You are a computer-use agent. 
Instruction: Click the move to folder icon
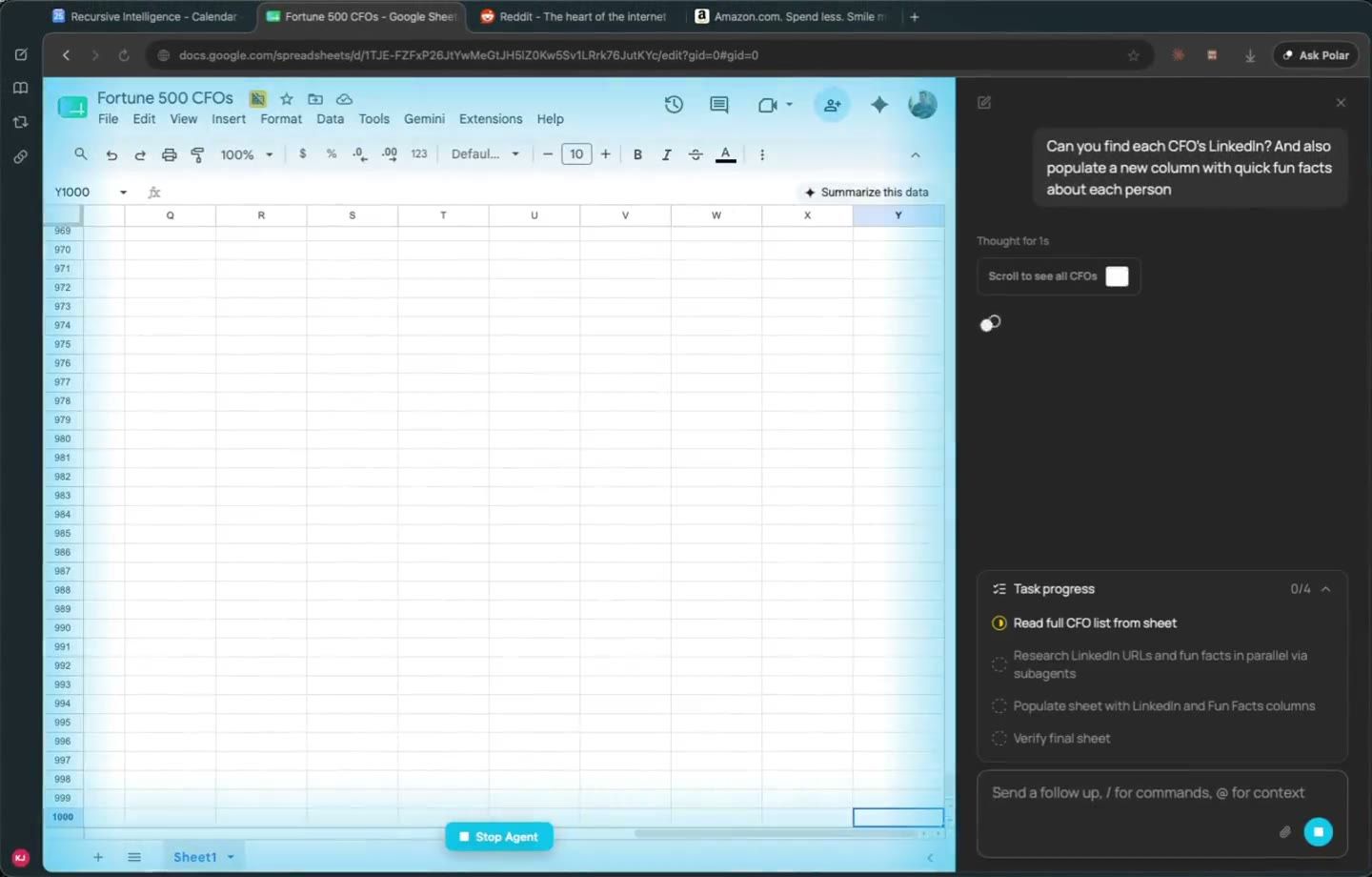pyautogui.click(x=315, y=98)
